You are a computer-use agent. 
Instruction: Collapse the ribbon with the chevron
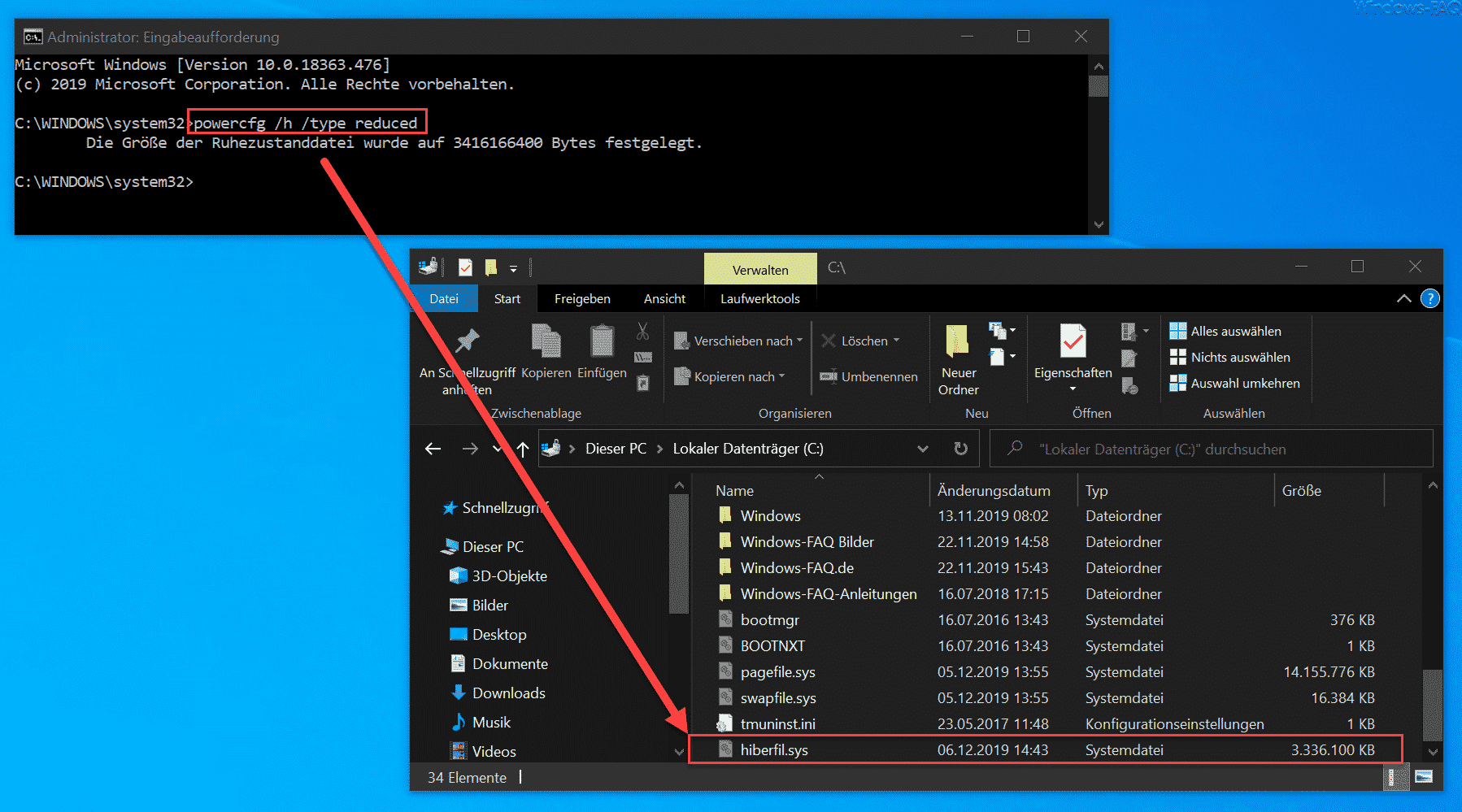pyautogui.click(x=1404, y=298)
